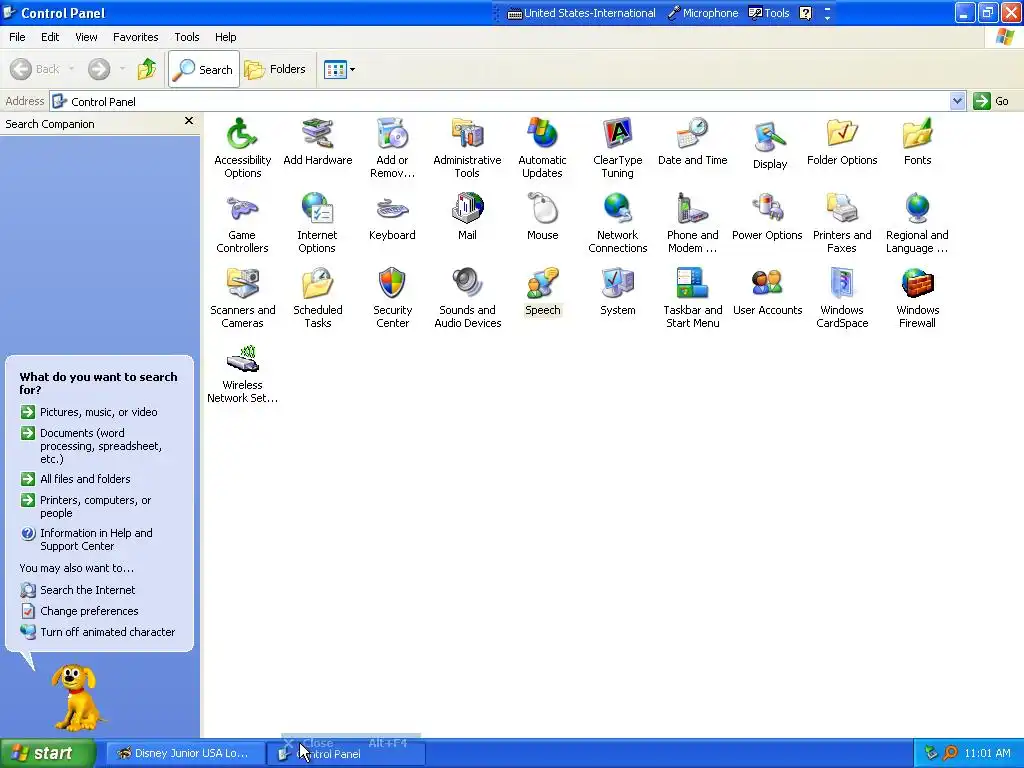The height and width of the screenshot is (768, 1024).
Task: Open Power Options icon
Action: coord(767,216)
